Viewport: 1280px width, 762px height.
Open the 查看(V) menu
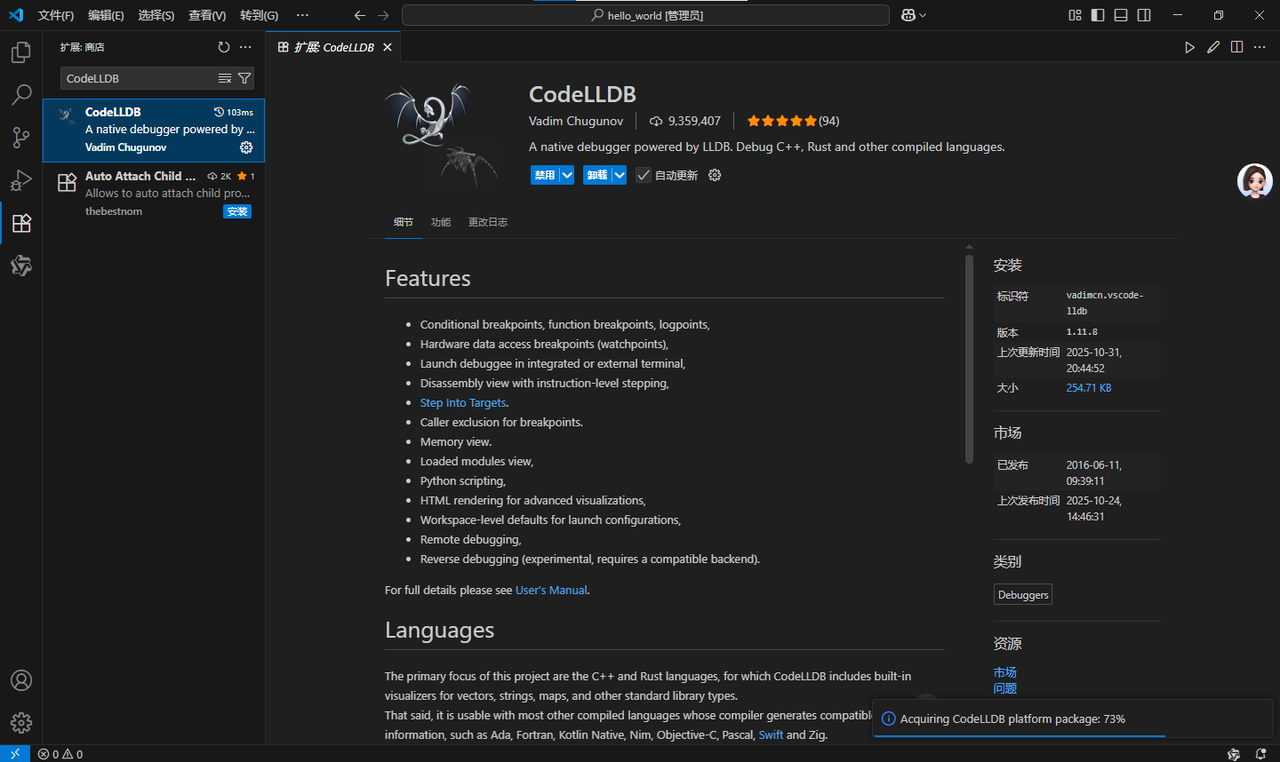pyautogui.click(x=207, y=15)
